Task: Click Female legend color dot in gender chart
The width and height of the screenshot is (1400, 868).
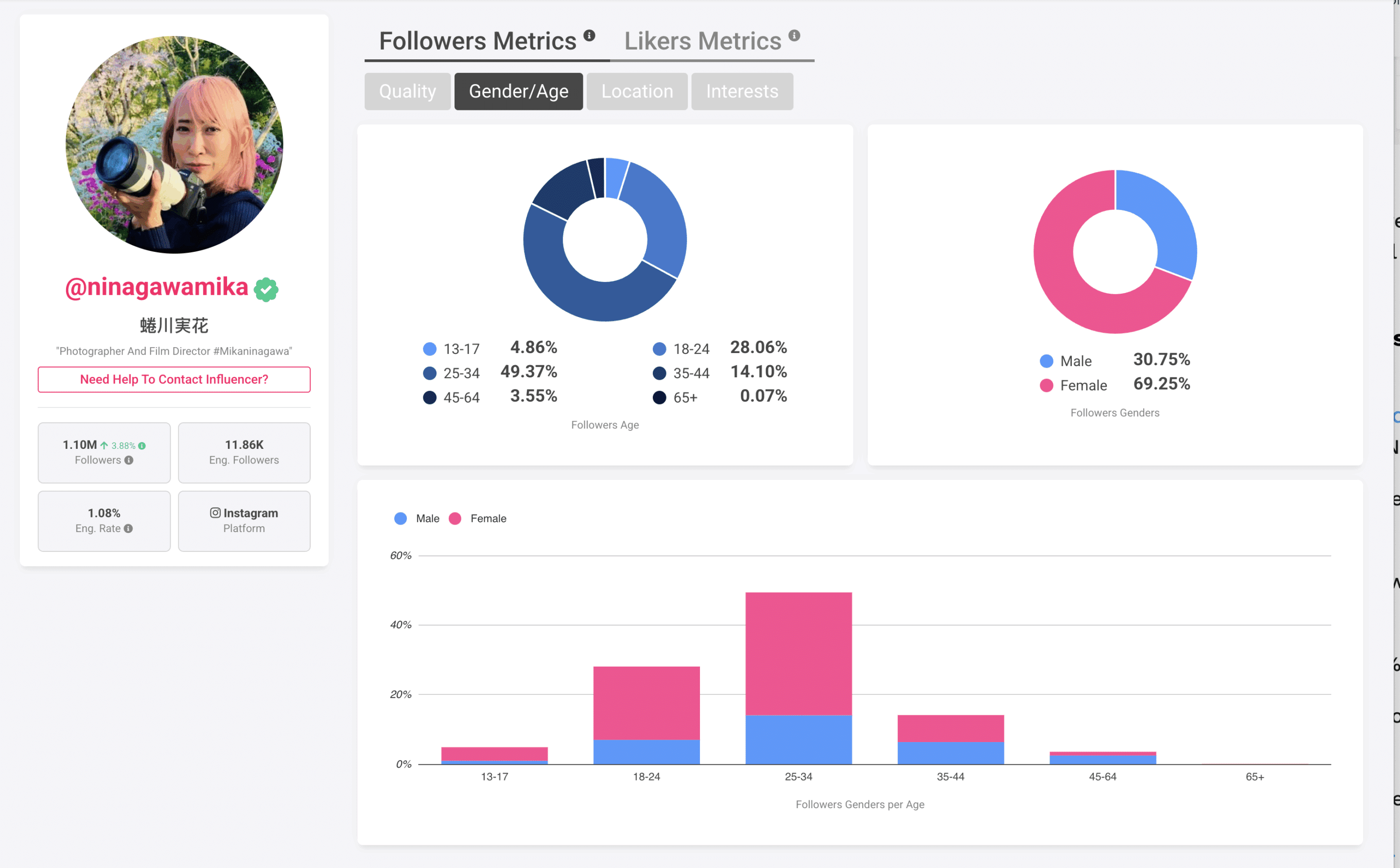Action: [x=1047, y=385]
